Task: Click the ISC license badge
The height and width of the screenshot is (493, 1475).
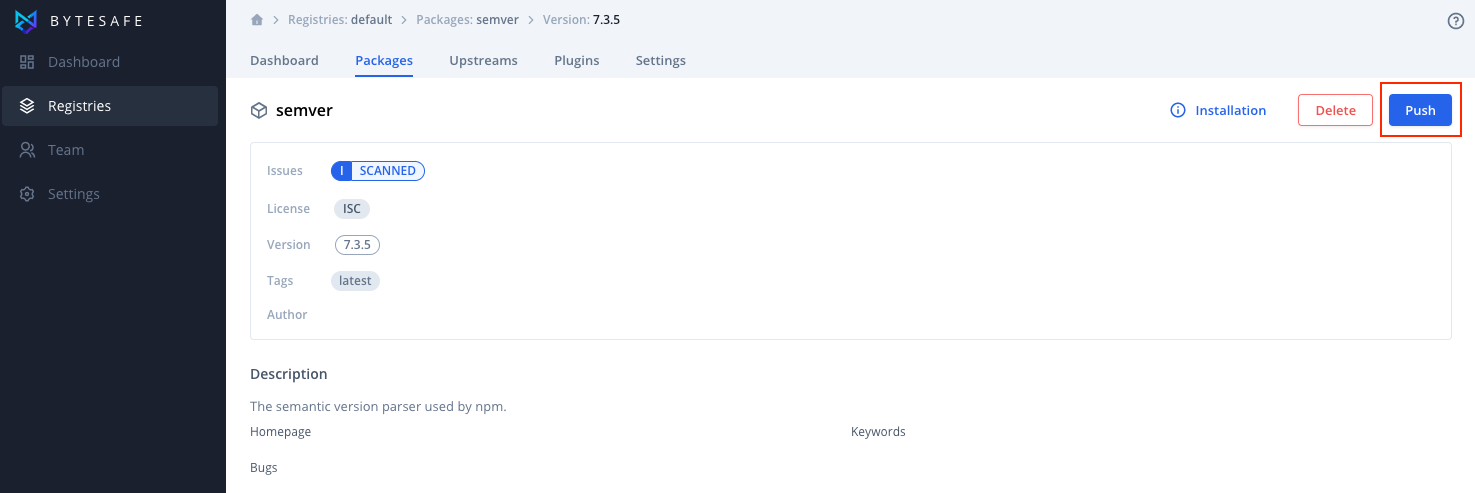Action: (x=352, y=209)
